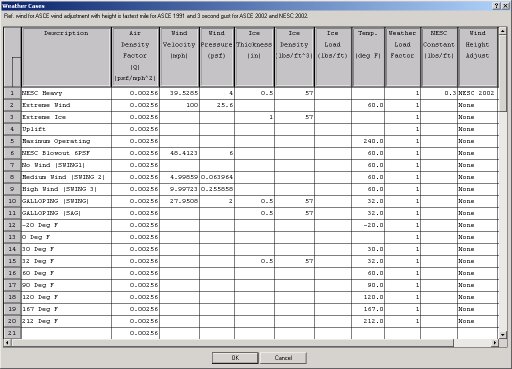Select the '212 Deg F' description cell
This screenshot has width=512, height=369.
tap(66, 321)
